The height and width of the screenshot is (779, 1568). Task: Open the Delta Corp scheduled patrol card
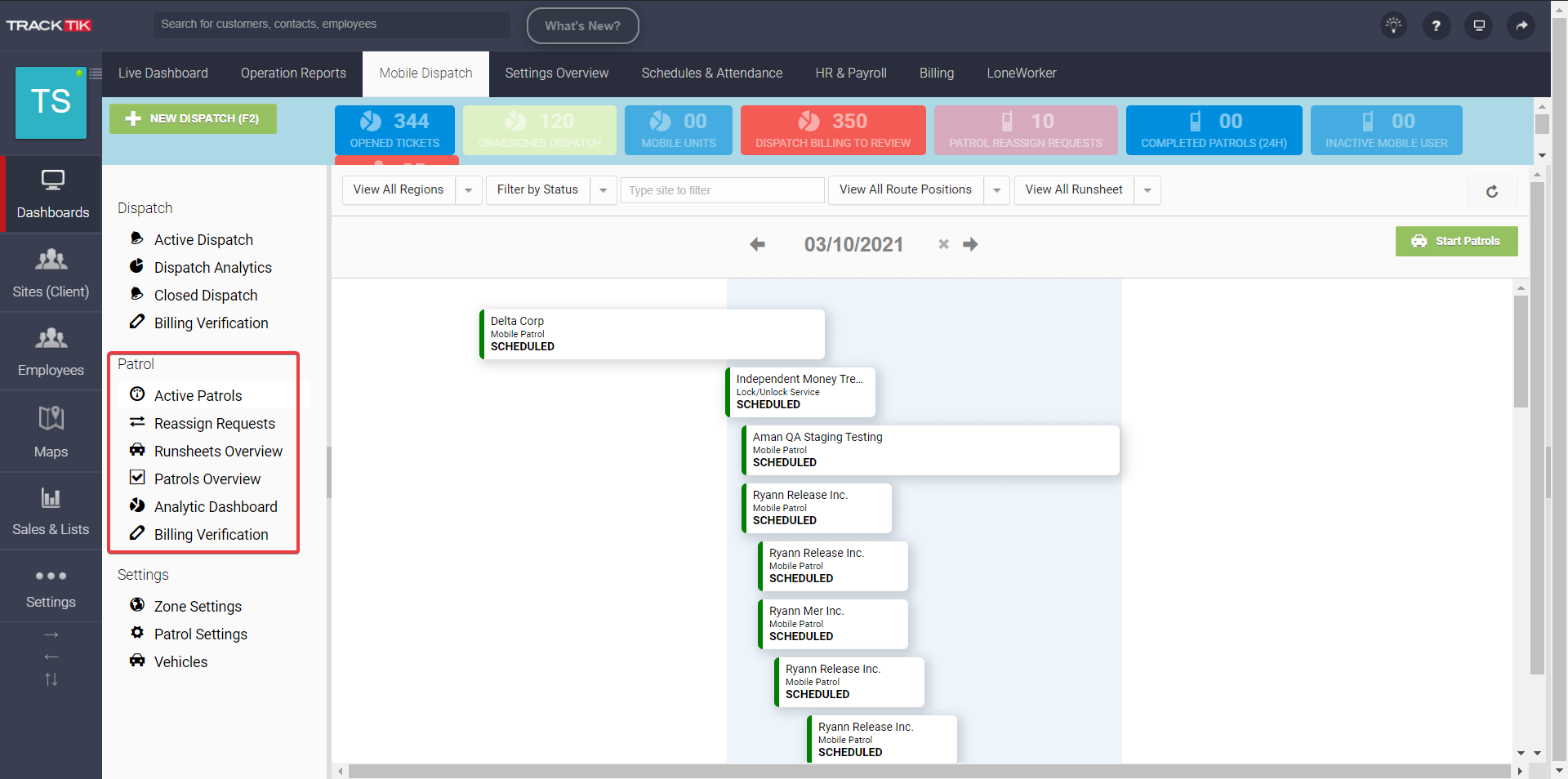[x=652, y=334]
